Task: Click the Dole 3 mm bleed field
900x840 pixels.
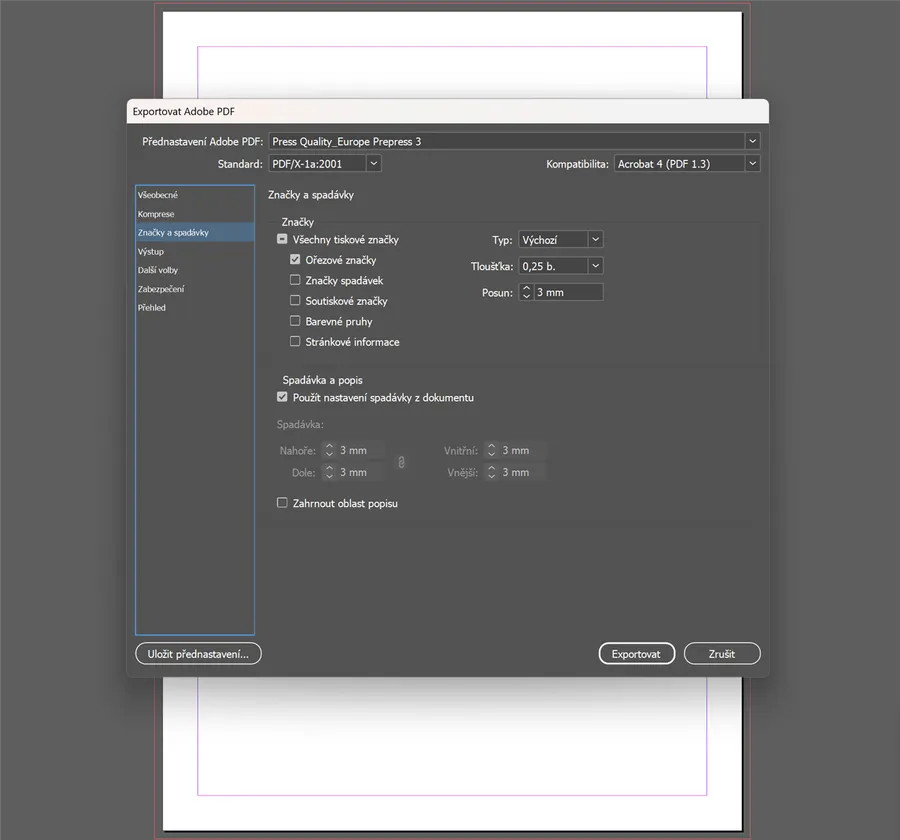Action: pyautogui.click(x=360, y=472)
